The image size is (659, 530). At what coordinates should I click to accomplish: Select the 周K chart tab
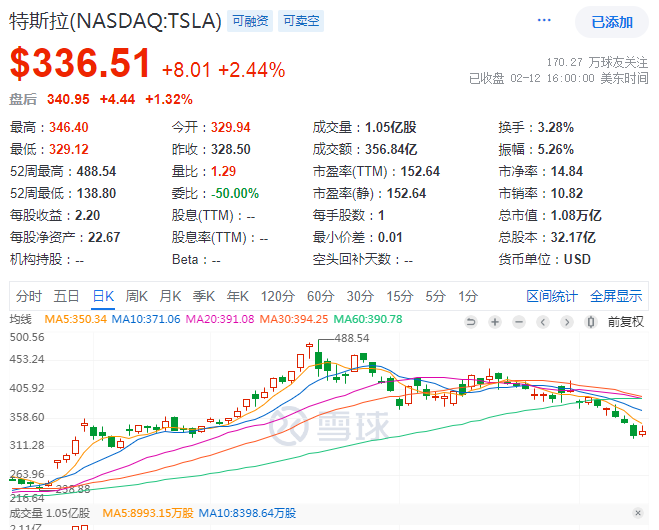coord(137,296)
